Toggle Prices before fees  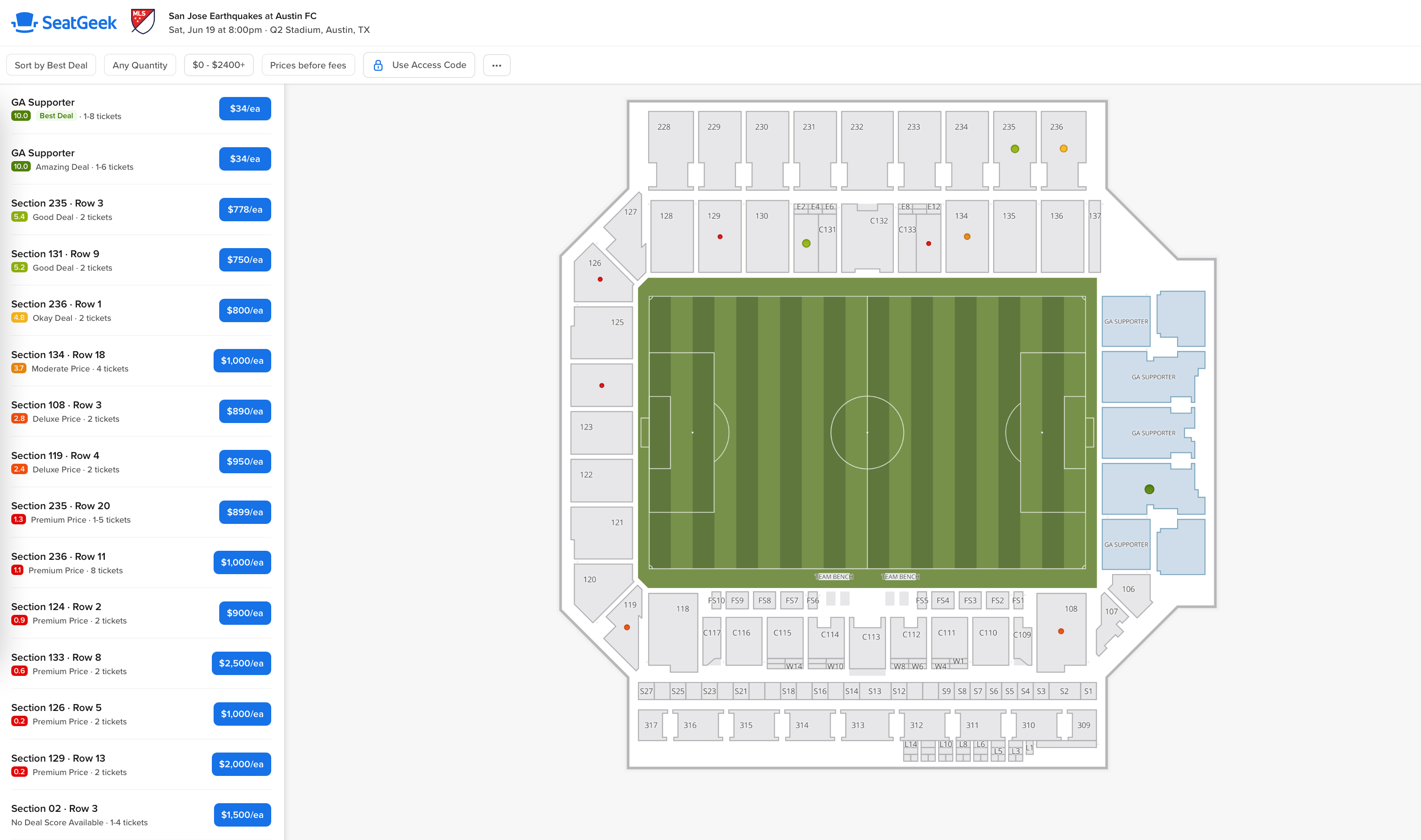pos(308,65)
